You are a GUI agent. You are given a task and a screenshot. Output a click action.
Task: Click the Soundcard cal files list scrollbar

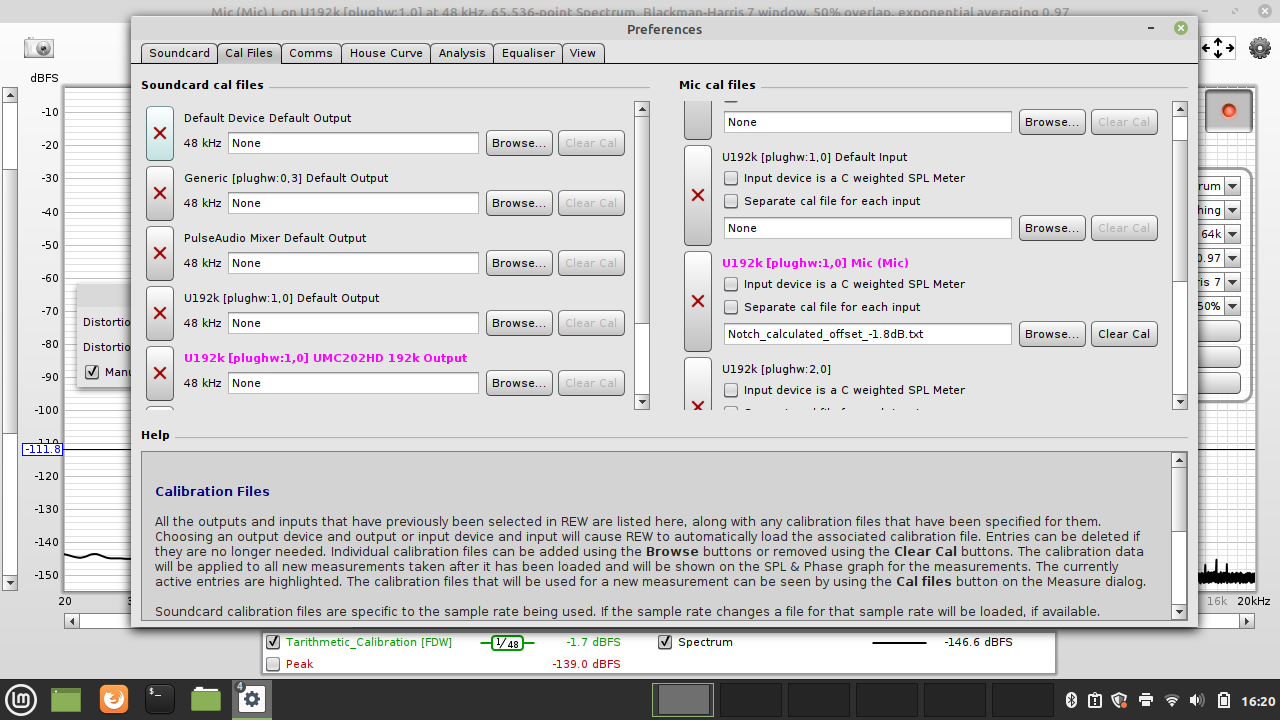pos(642,255)
